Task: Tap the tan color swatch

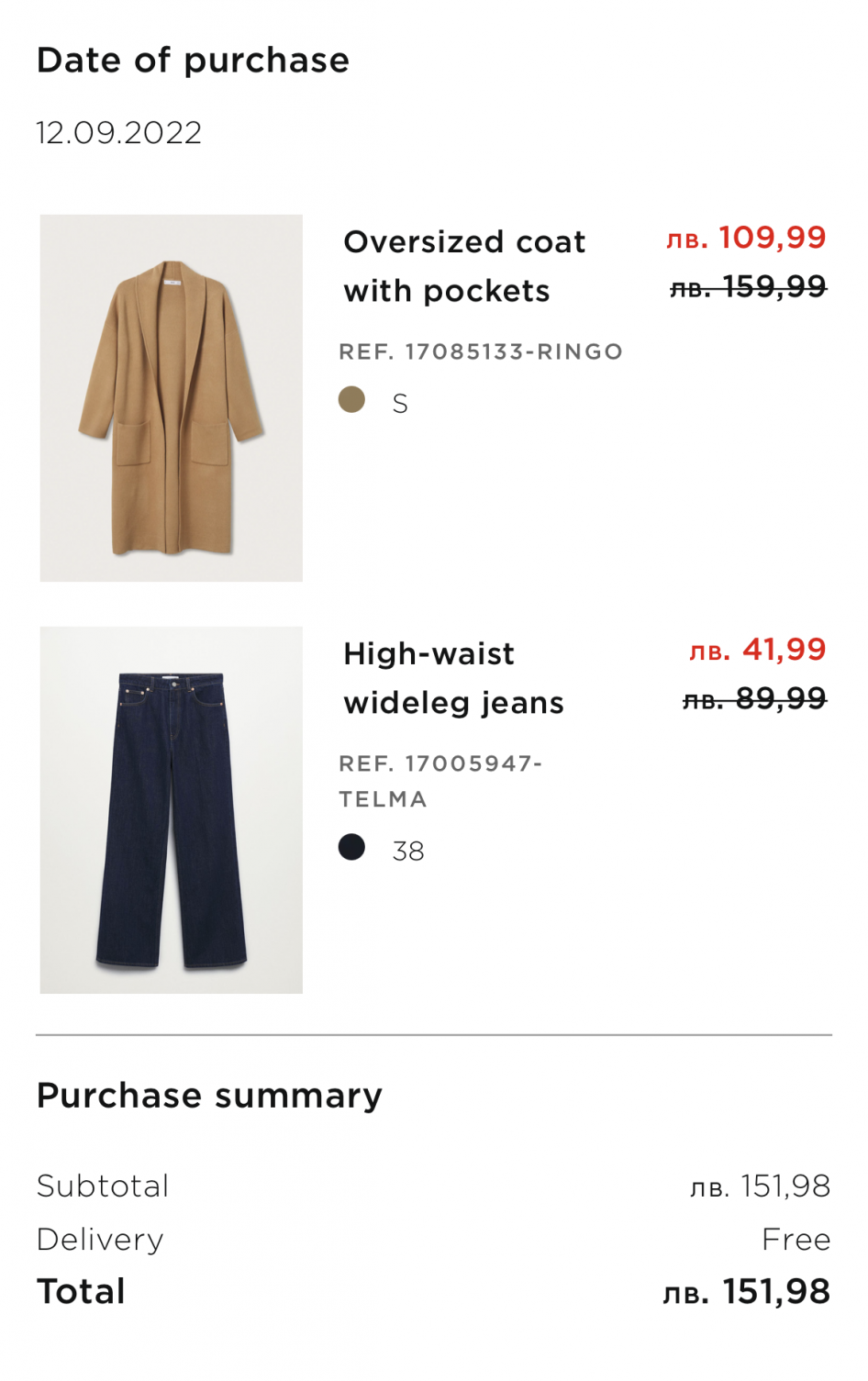Action: click(351, 399)
